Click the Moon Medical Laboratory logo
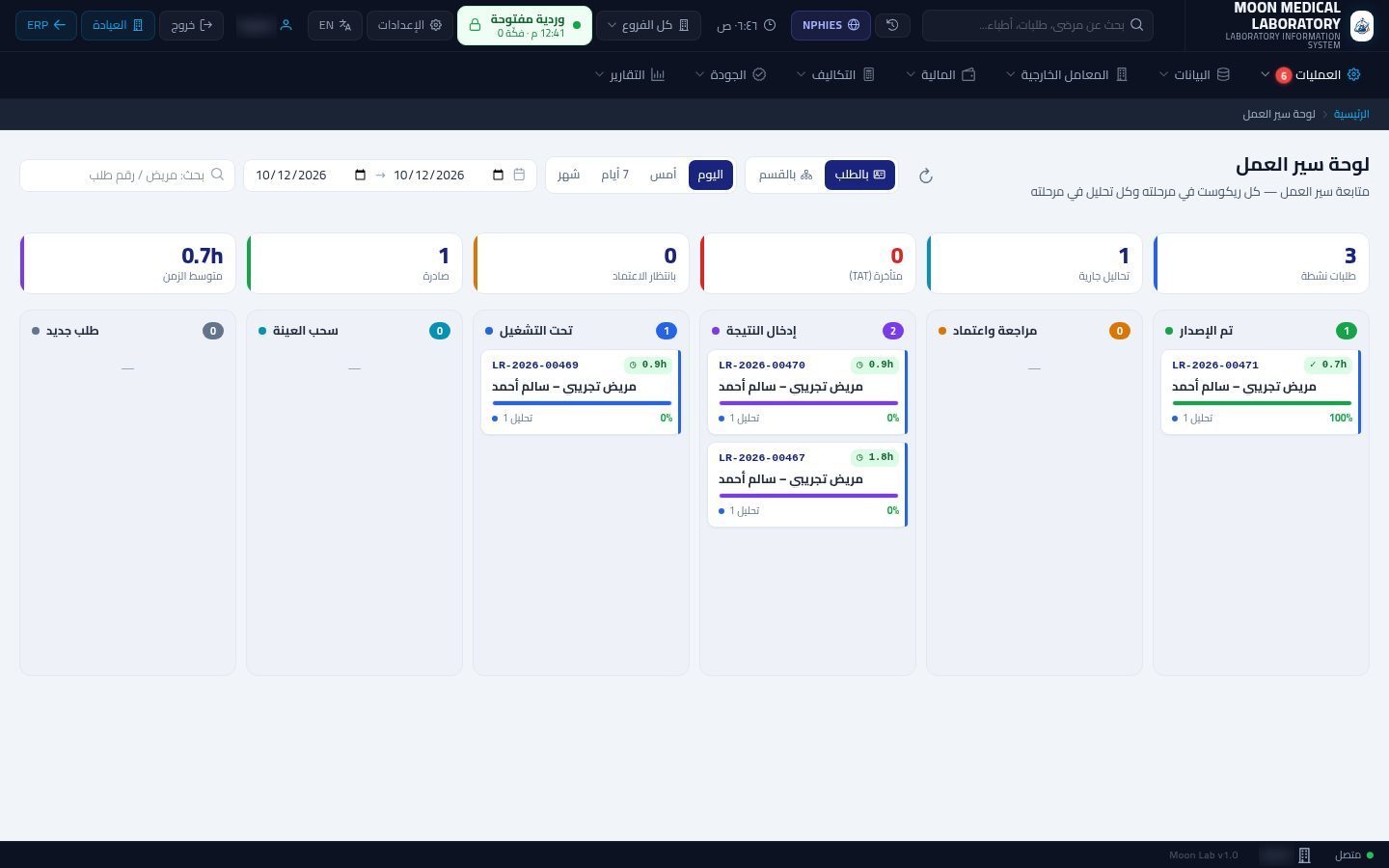The image size is (1389, 868). (1361, 25)
